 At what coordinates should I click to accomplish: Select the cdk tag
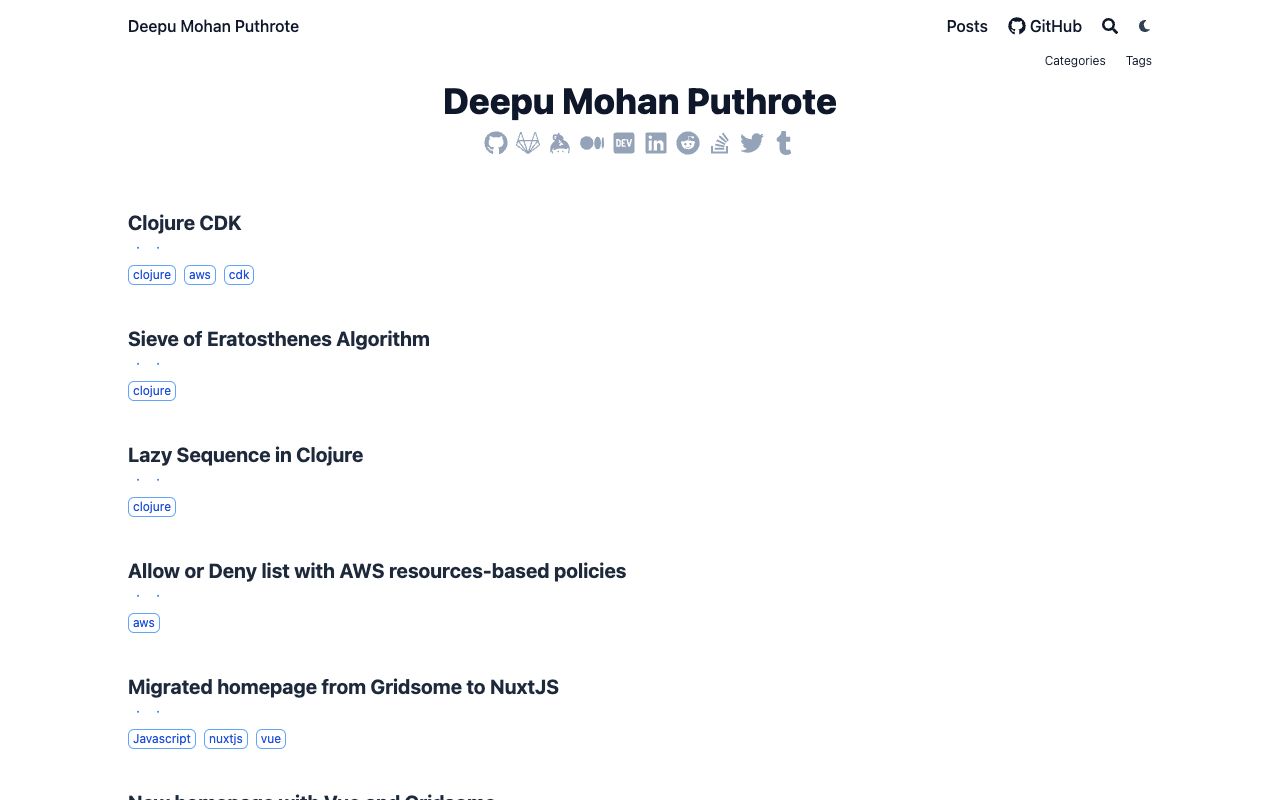click(x=239, y=275)
